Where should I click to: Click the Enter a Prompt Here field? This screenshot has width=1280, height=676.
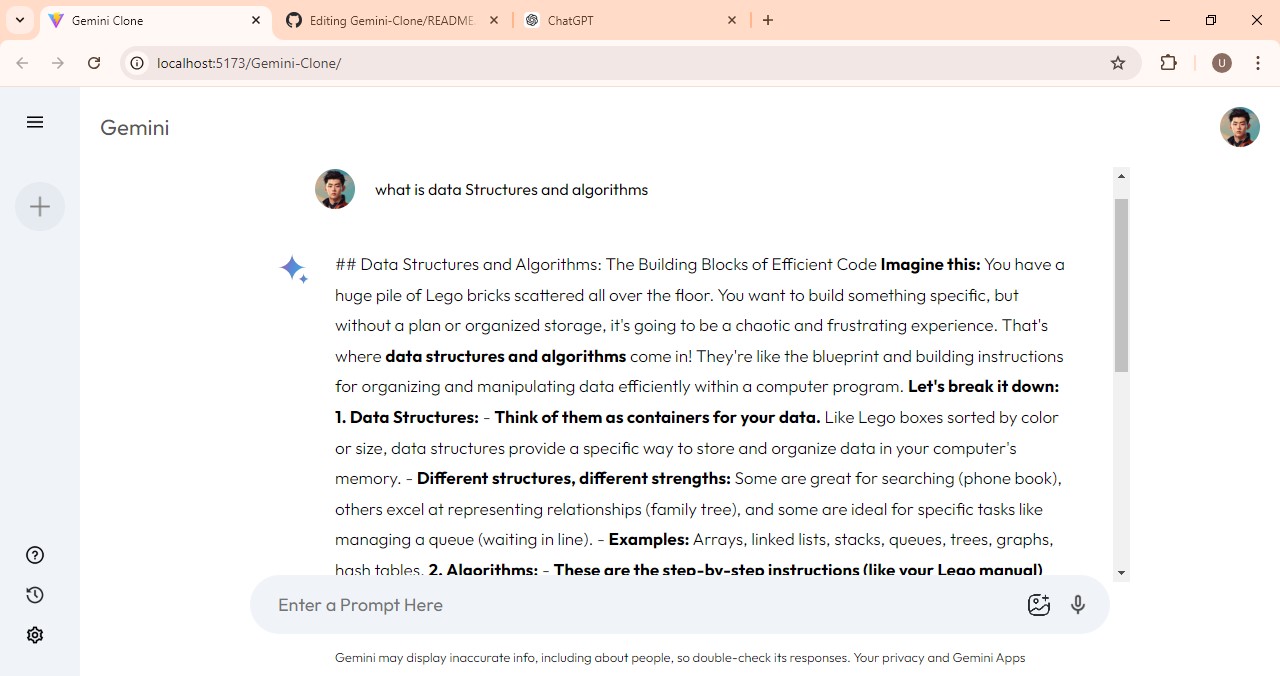coord(640,605)
